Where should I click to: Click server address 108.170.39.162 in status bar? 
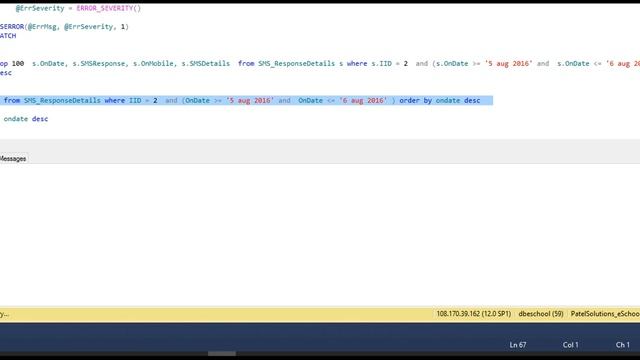point(473,314)
